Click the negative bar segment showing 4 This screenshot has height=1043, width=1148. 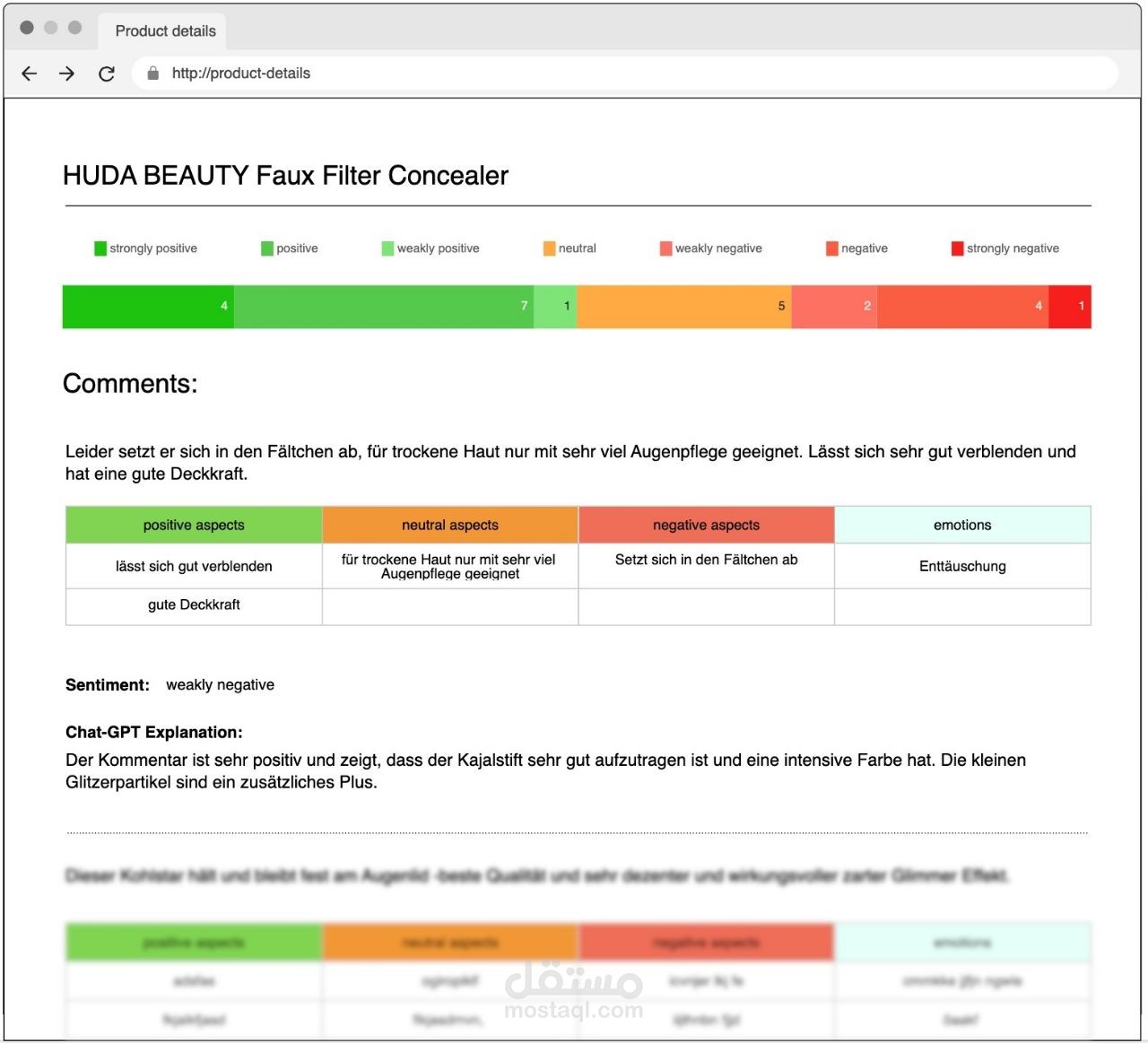[x=963, y=307]
